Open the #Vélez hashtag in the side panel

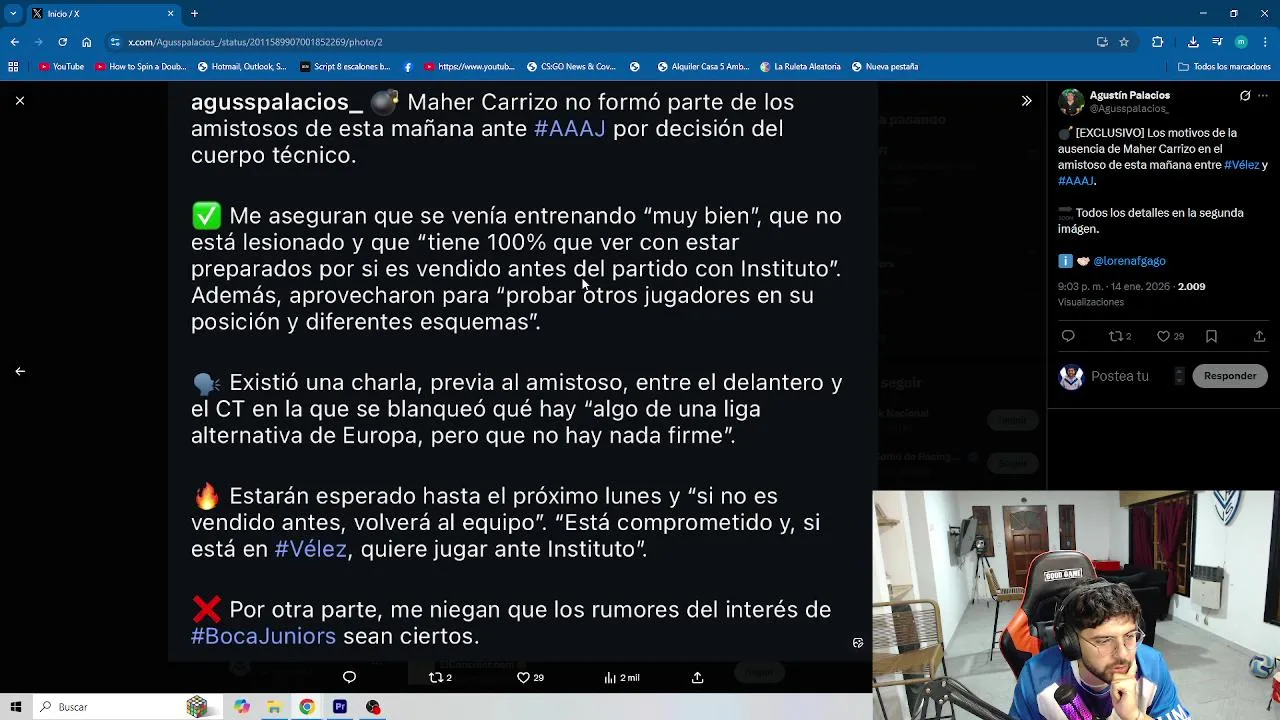[1241, 165]
